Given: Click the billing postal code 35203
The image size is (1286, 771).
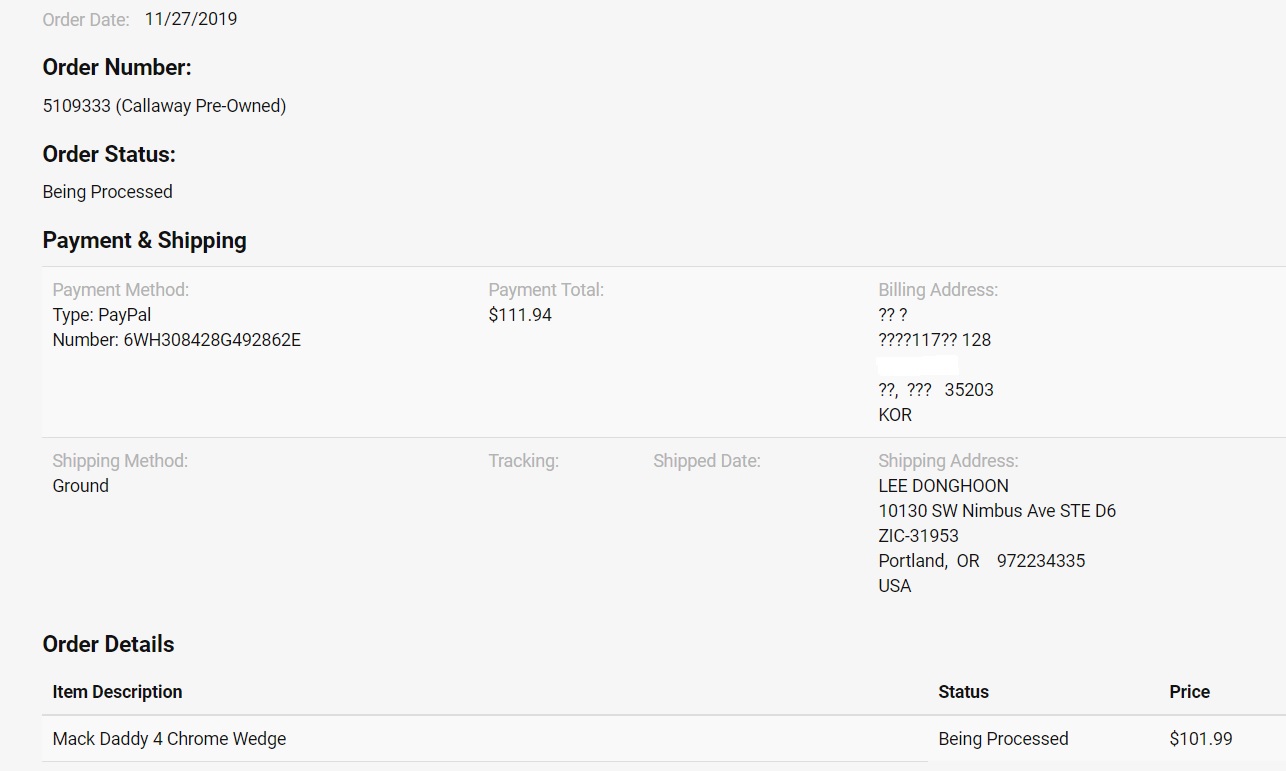Looking at the screenshot, I should click(x=969, y=390).
